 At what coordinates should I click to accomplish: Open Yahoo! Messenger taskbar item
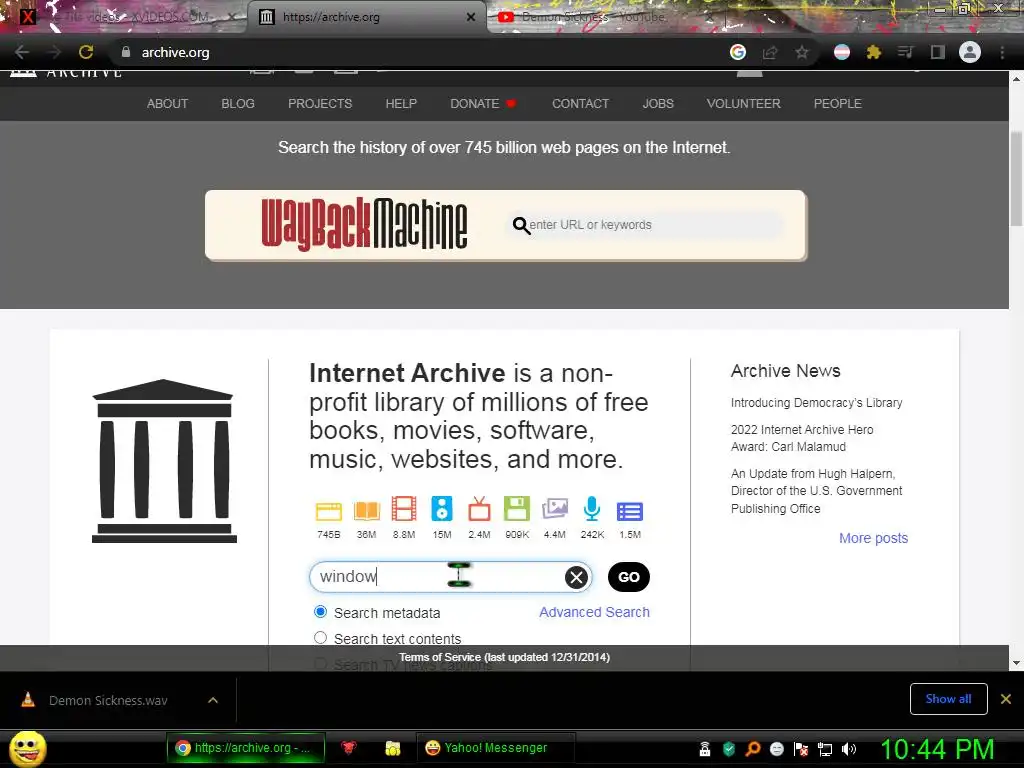pos(496,748)
